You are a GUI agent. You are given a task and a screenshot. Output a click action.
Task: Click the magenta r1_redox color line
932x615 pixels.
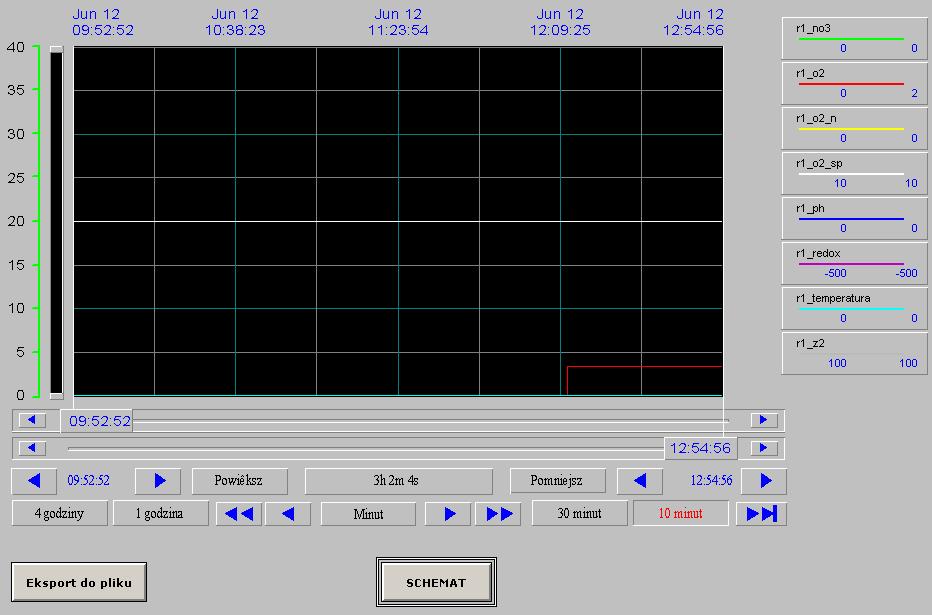[851, 263]
